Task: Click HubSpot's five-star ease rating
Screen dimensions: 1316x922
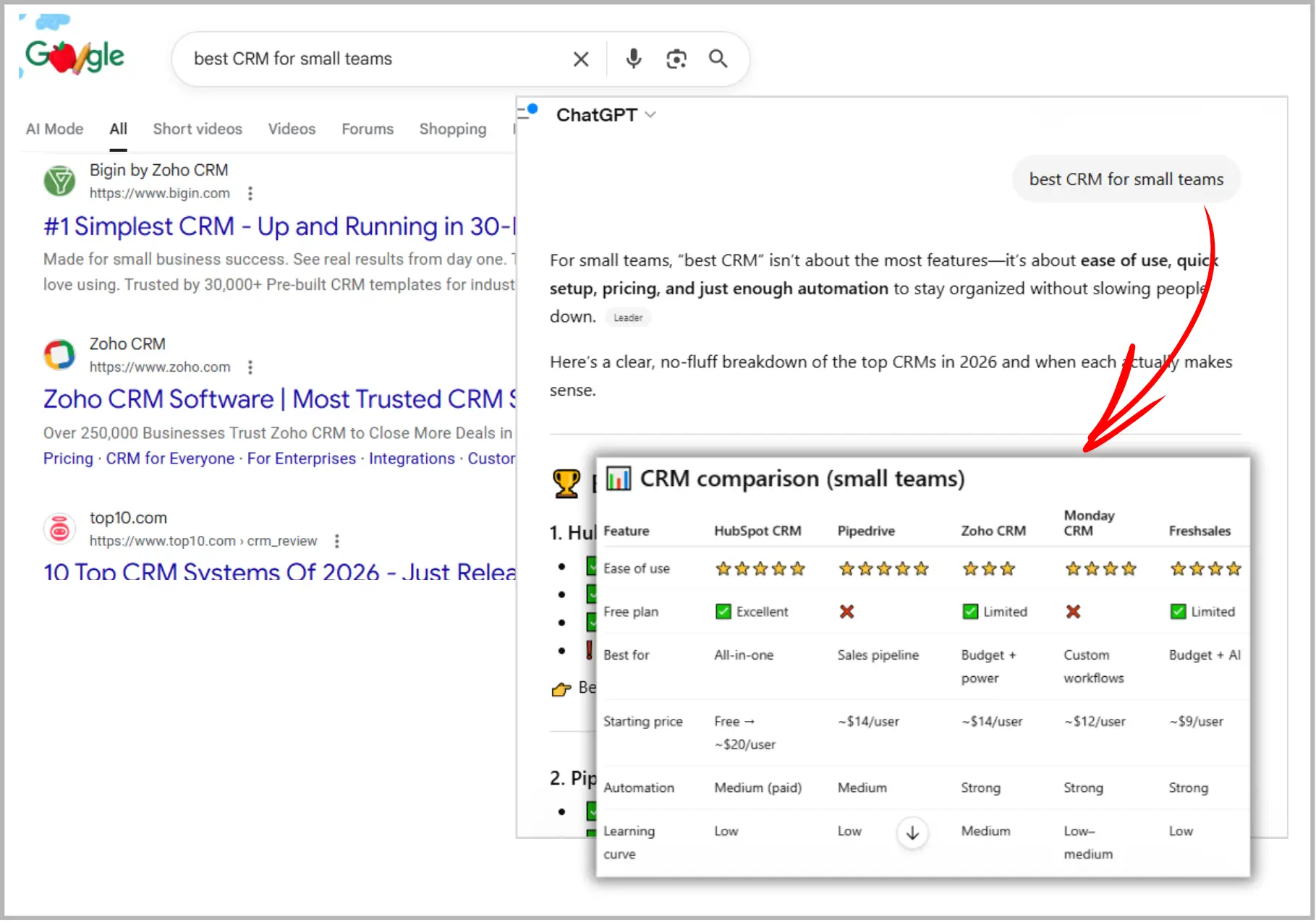Action: coord(760,568)
